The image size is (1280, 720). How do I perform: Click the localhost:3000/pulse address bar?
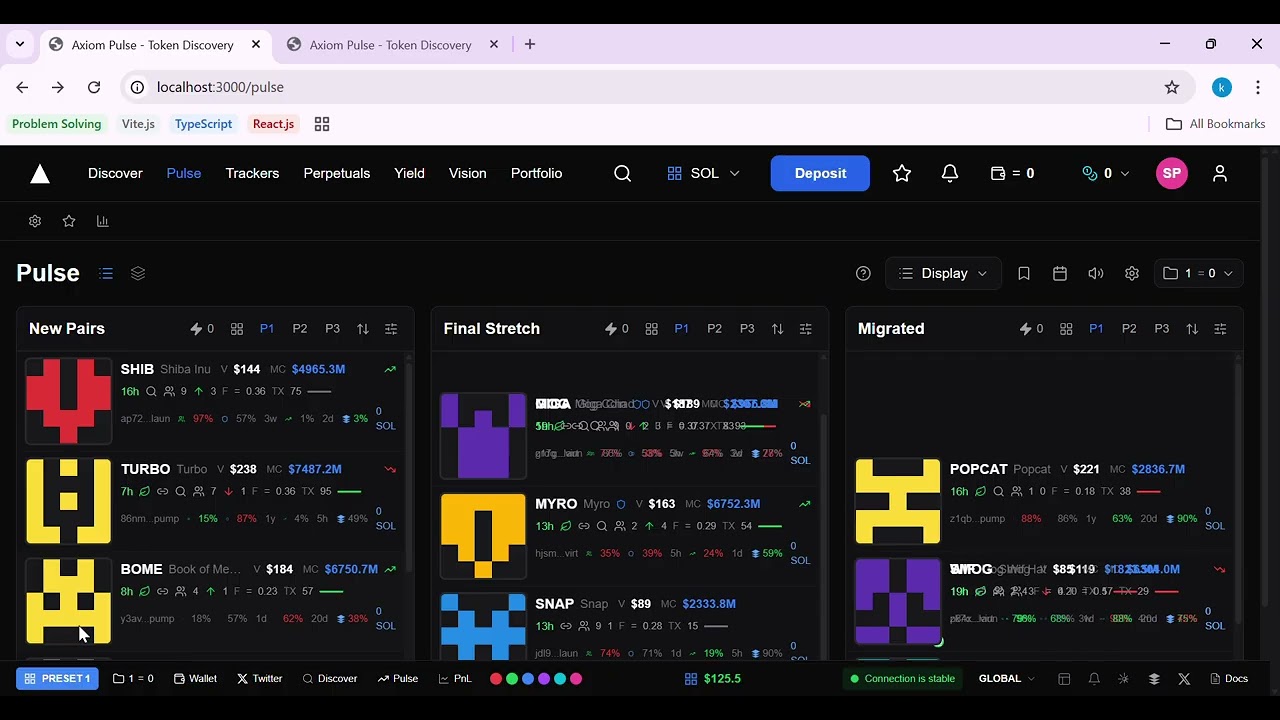(658, 87)
